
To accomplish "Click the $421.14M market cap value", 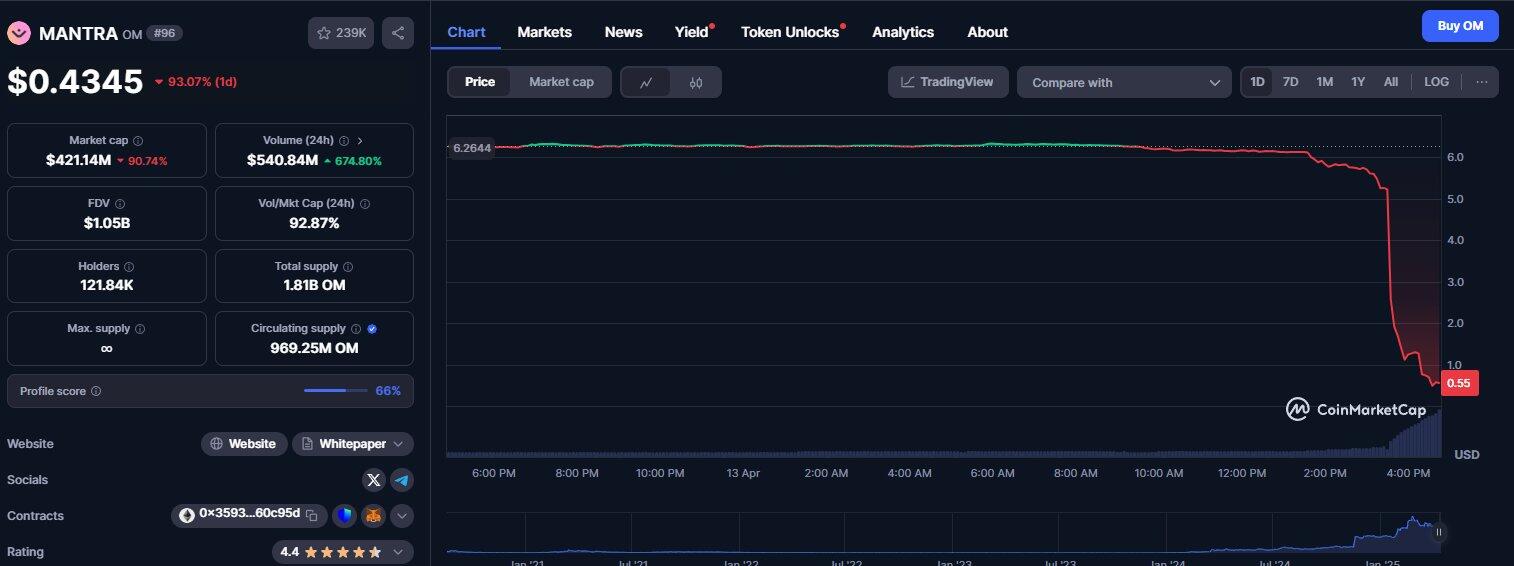I will pos(78,160).
